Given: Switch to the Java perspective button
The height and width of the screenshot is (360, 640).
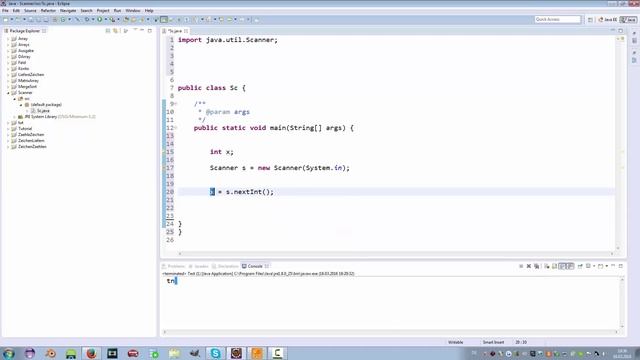Looking at the screenshot, I should [629, 19].
